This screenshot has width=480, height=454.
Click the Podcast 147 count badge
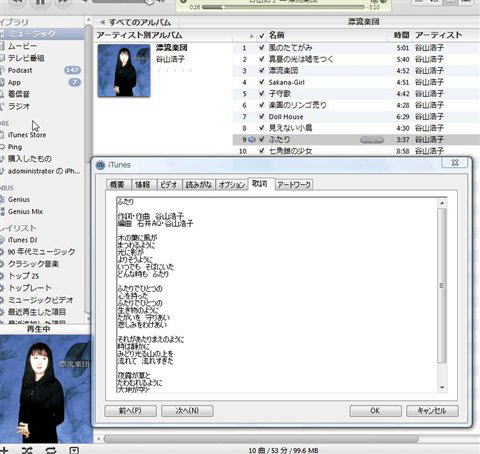(x=72, y=70)
